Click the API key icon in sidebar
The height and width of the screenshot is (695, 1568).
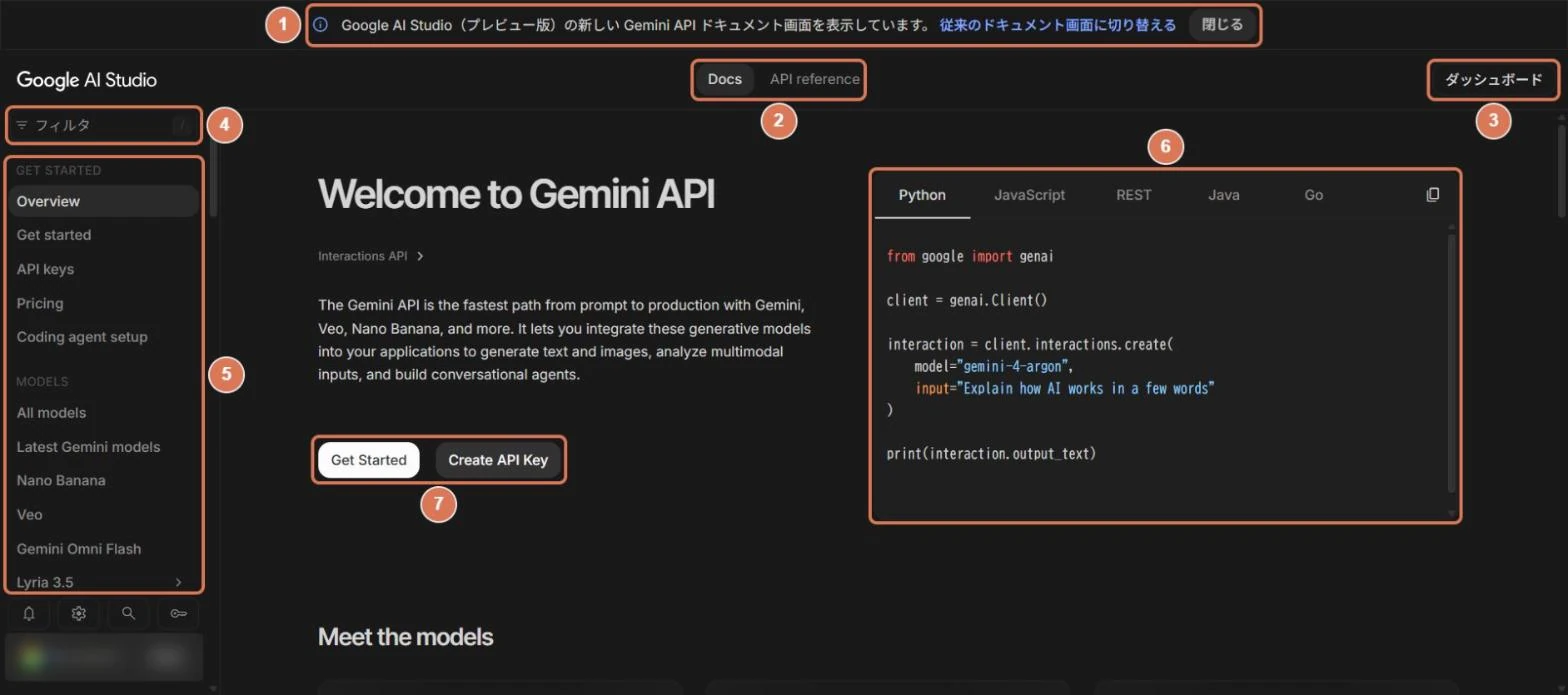[178, 614]
